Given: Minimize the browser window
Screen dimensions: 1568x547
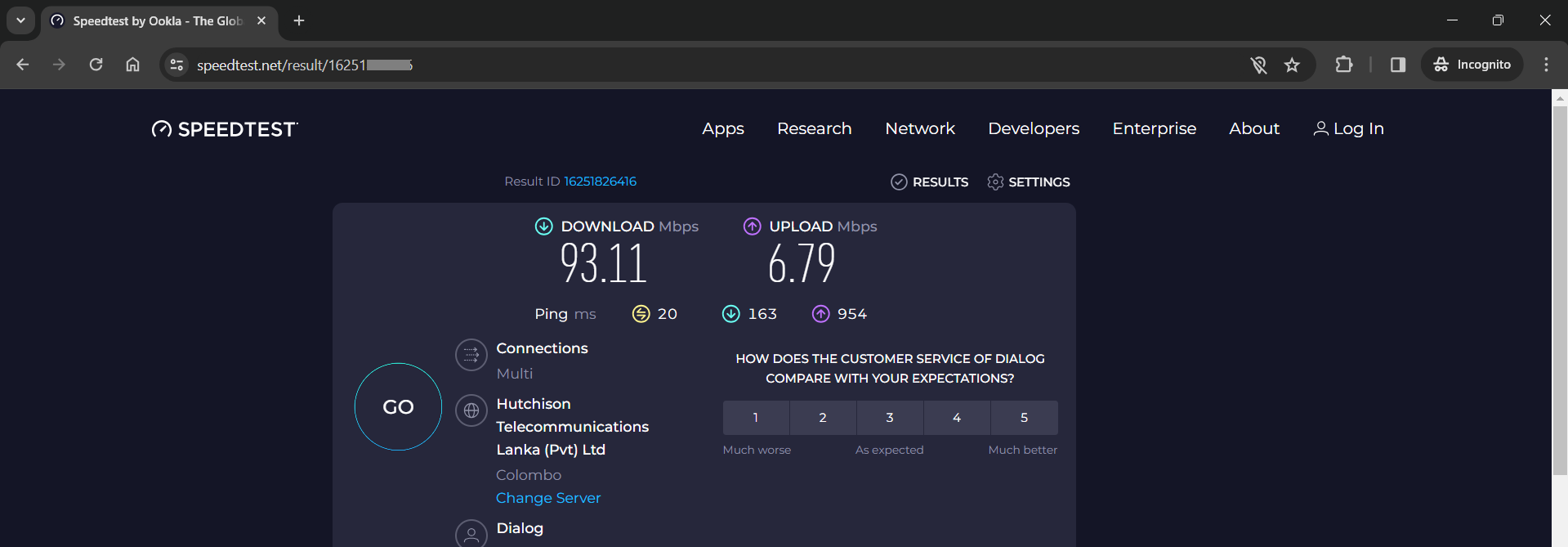Looking at the screenshot, I should pos(1452,20).
